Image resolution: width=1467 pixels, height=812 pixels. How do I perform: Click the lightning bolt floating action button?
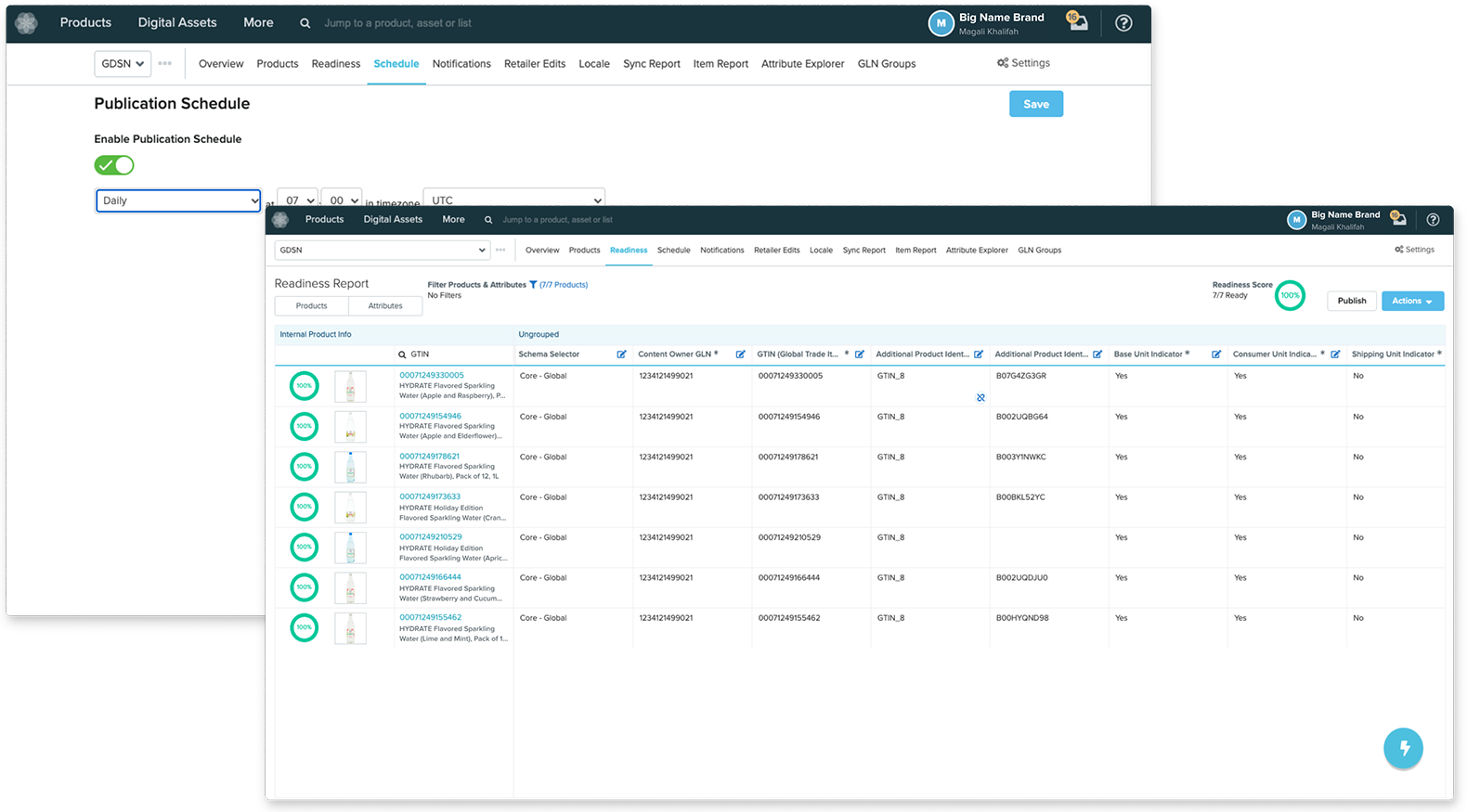pos(1403,748)
